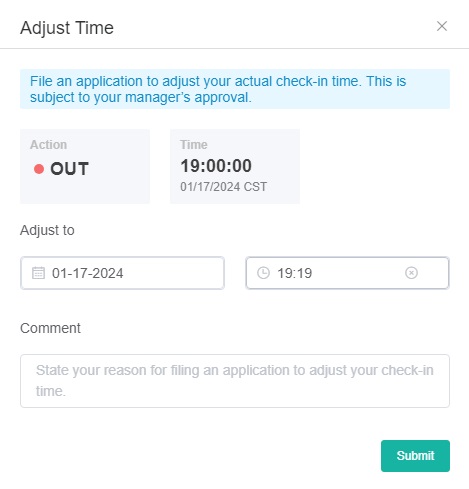The width and height of the screenshot is (469, 489).
Task: Click the blue check-in notice first line
Action: tap(218, 81)
